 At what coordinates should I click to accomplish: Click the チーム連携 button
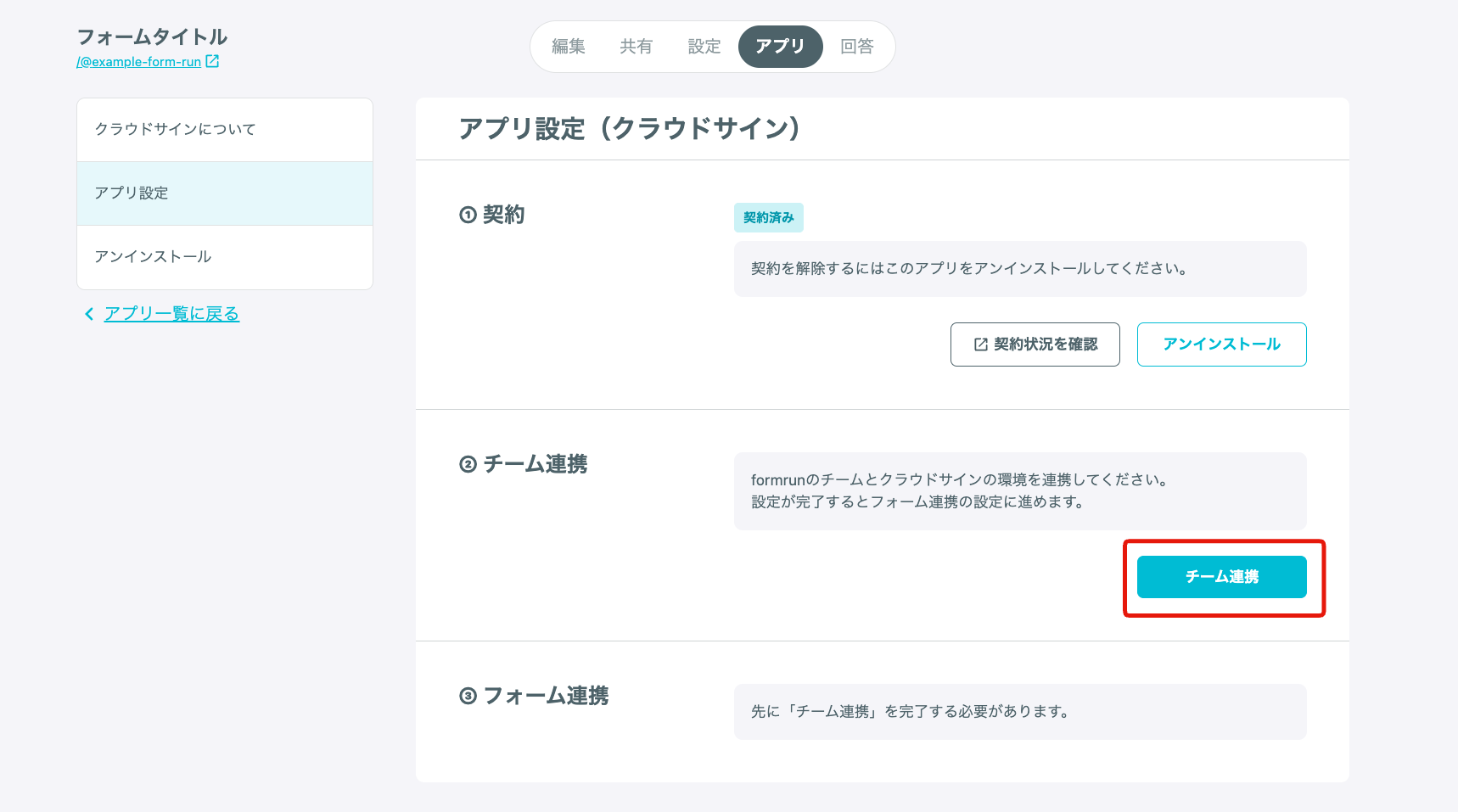[1222, 577]
